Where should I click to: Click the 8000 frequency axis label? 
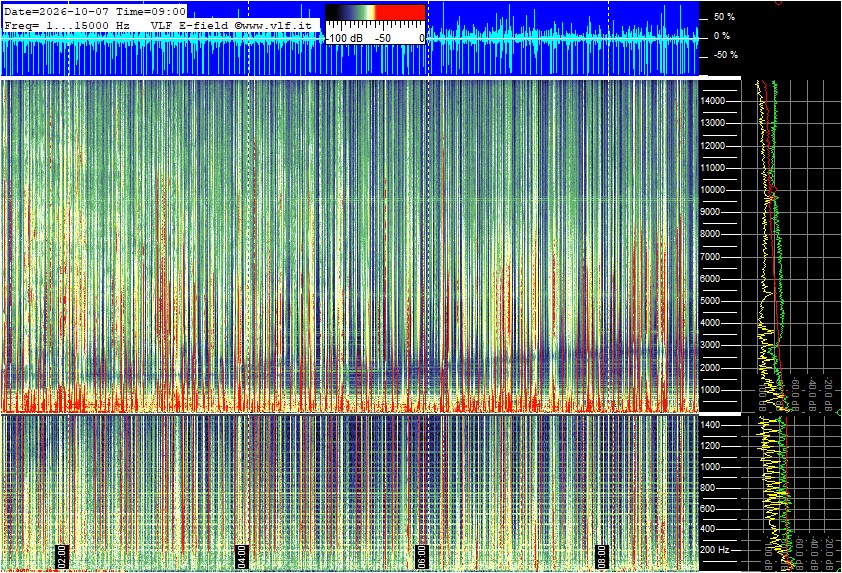coord(710,234)
